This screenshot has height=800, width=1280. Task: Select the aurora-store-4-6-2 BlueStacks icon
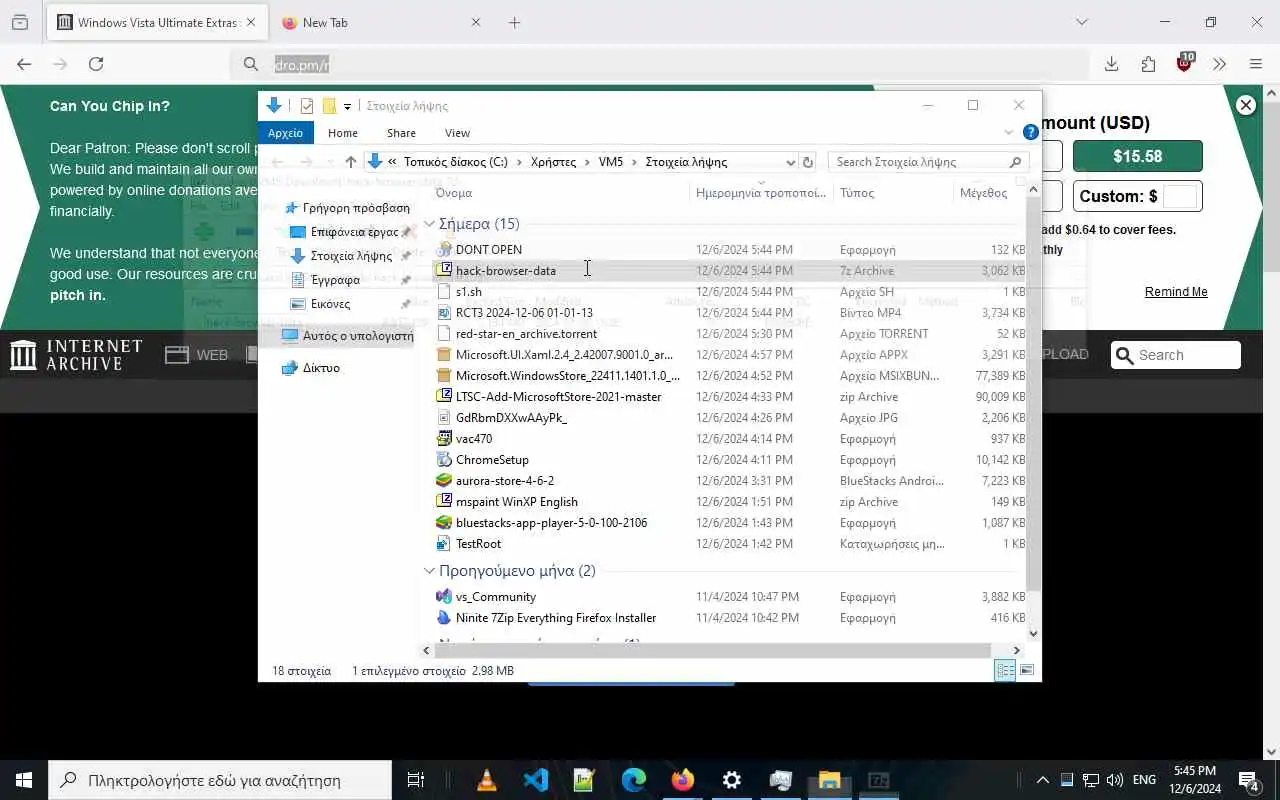click(445, 480)
